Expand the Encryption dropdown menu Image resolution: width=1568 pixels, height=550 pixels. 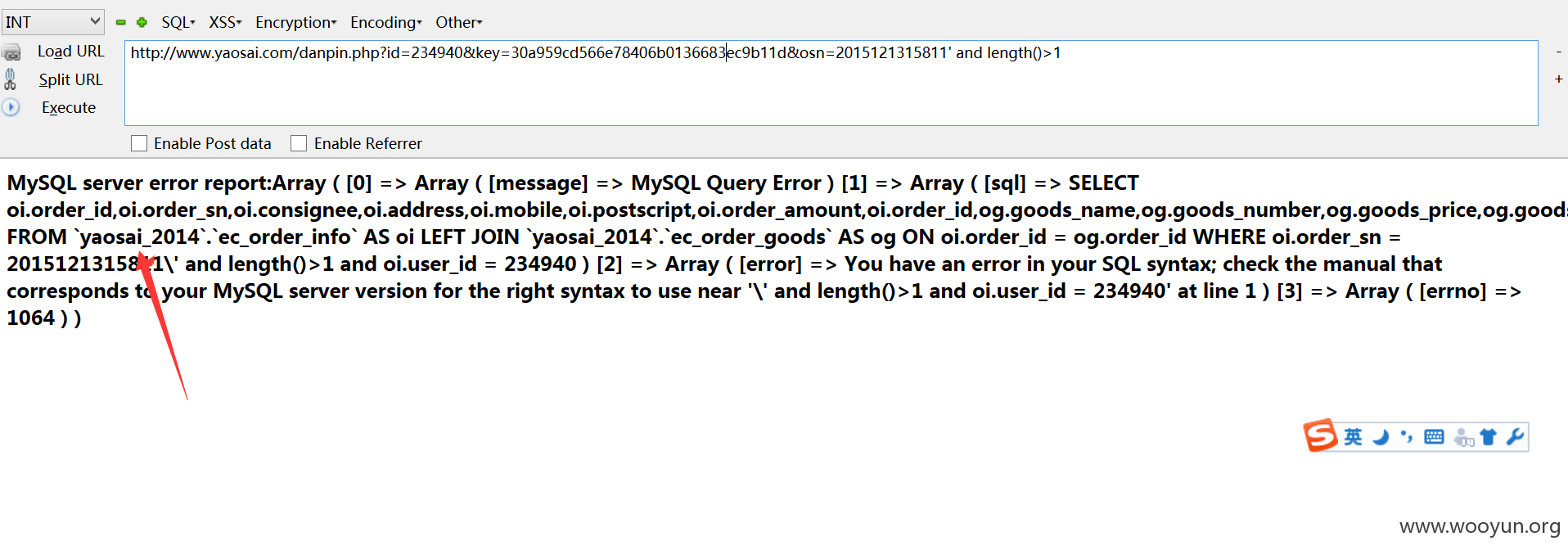point(296,22)
